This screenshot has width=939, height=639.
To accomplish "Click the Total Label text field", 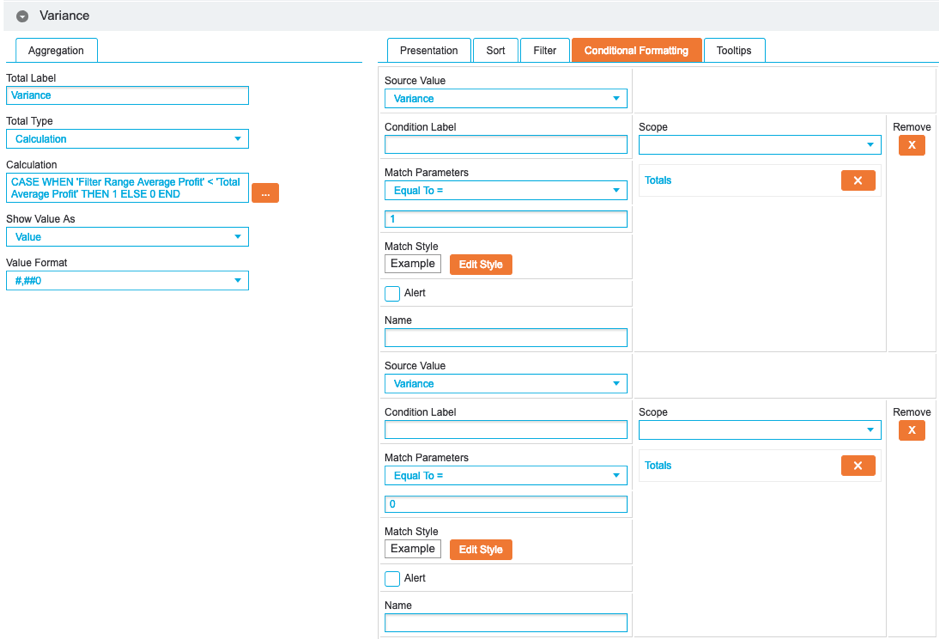I will [127, 96].
